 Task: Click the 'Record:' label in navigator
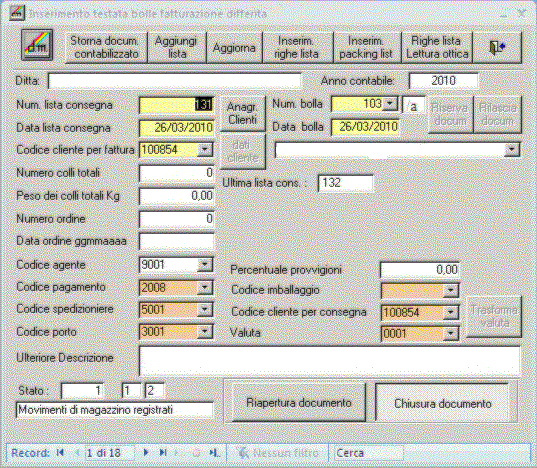click(x=31, y=453)
